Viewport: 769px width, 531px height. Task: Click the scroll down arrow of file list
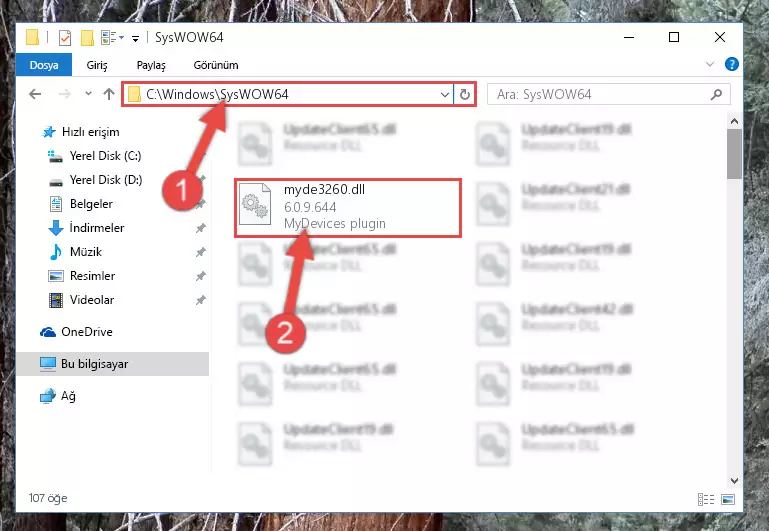734,480
